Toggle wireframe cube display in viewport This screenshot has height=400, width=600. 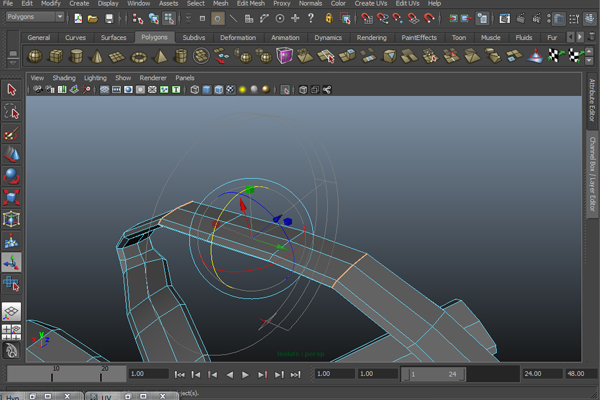pos(194,90)
